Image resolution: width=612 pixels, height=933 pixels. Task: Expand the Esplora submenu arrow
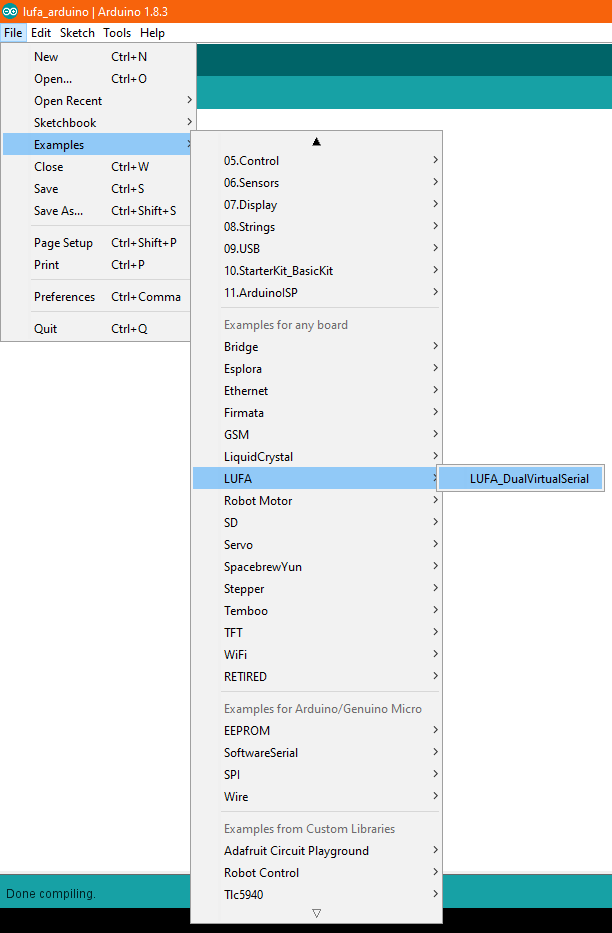[435, 368]
